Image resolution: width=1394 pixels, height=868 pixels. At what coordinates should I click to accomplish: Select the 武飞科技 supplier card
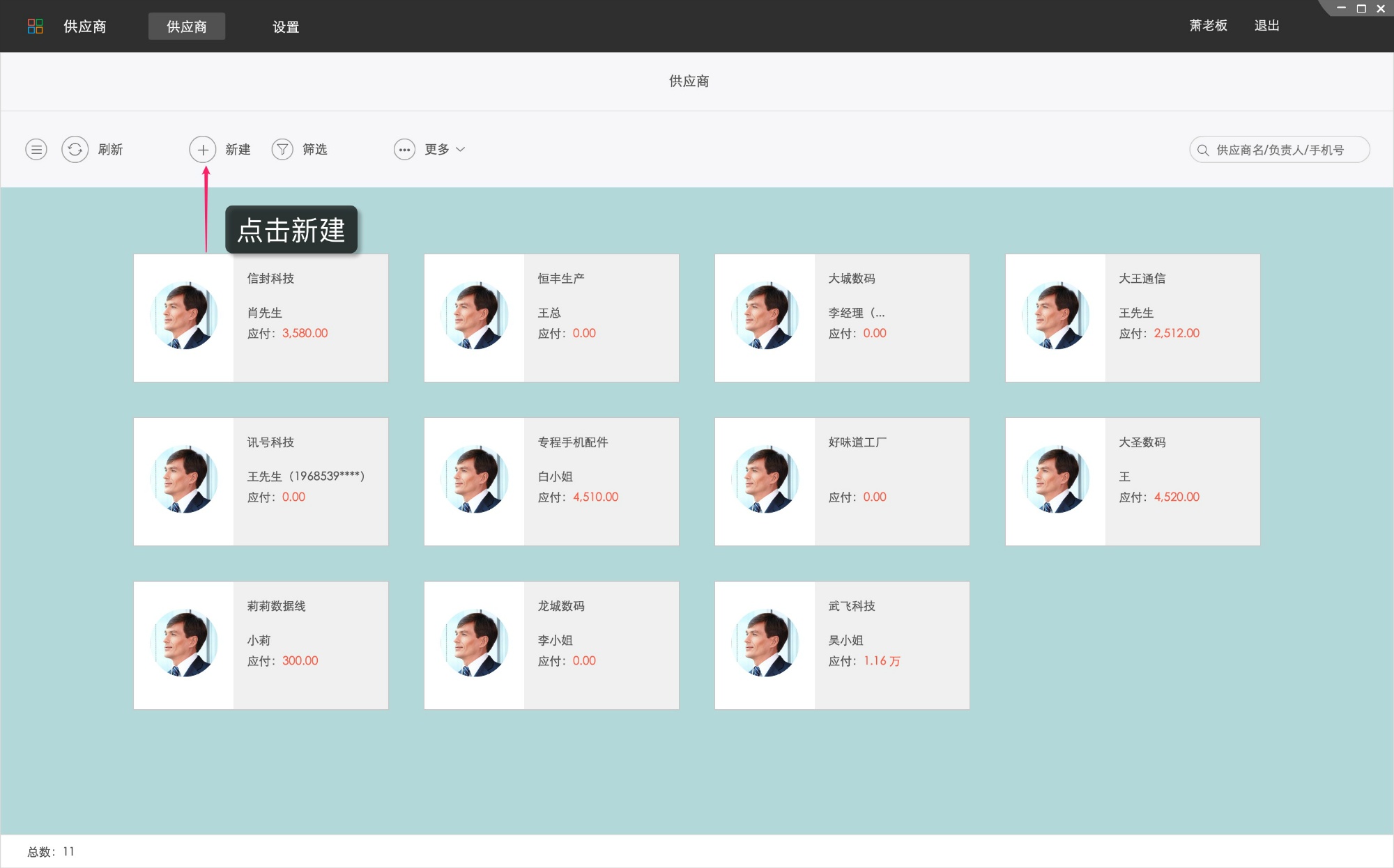pyautogui.click(x=841, y=644)
